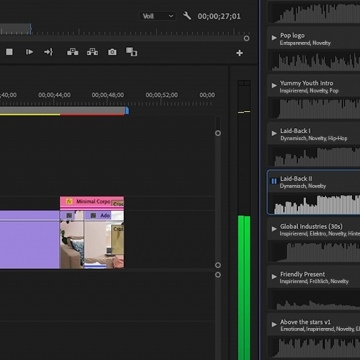Stop playback in the Program Monitor
Viewport: 360px width, 360px height.
tap(9, 52)
